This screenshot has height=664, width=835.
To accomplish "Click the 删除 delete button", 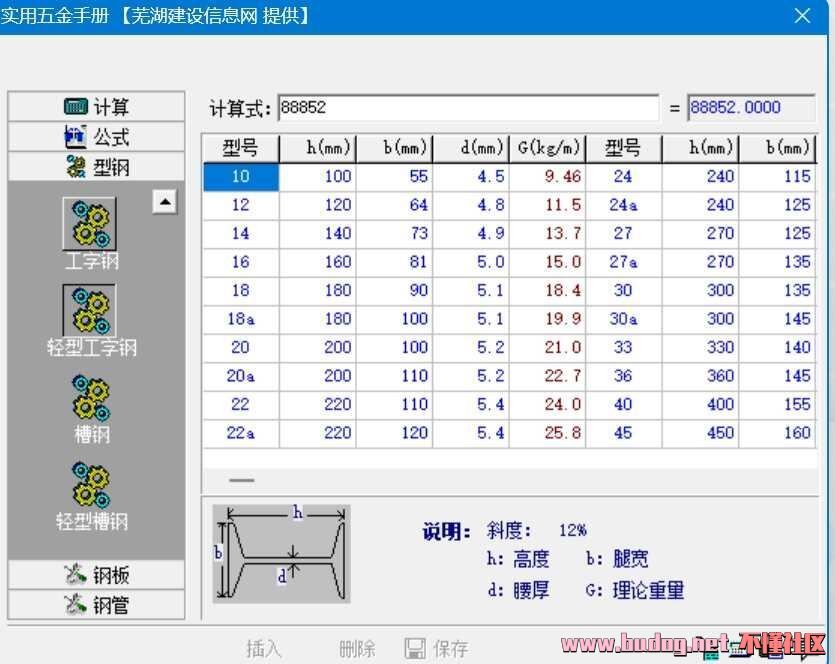I will pos(357,648).
